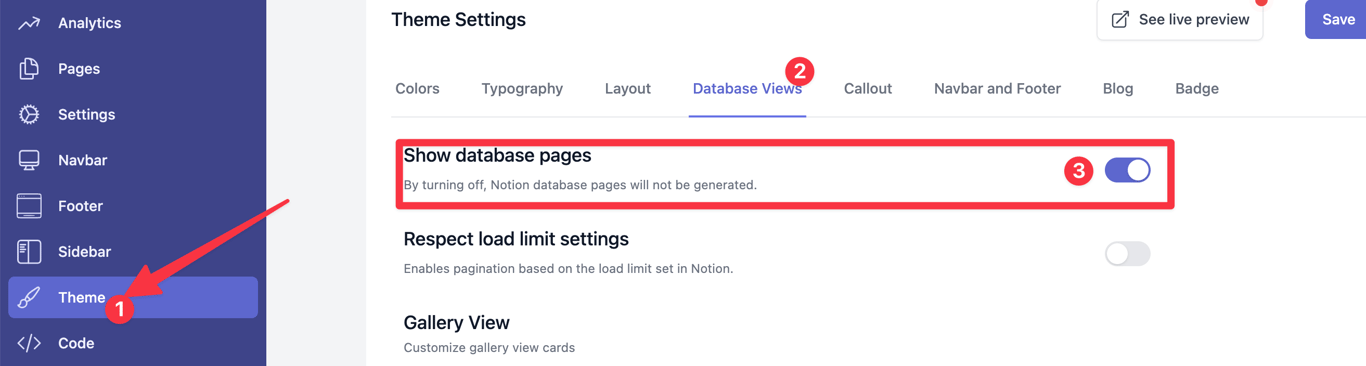Switch to the Blog tab
The width and height of the screenshot is (1366, 366).
point(1118,89)
